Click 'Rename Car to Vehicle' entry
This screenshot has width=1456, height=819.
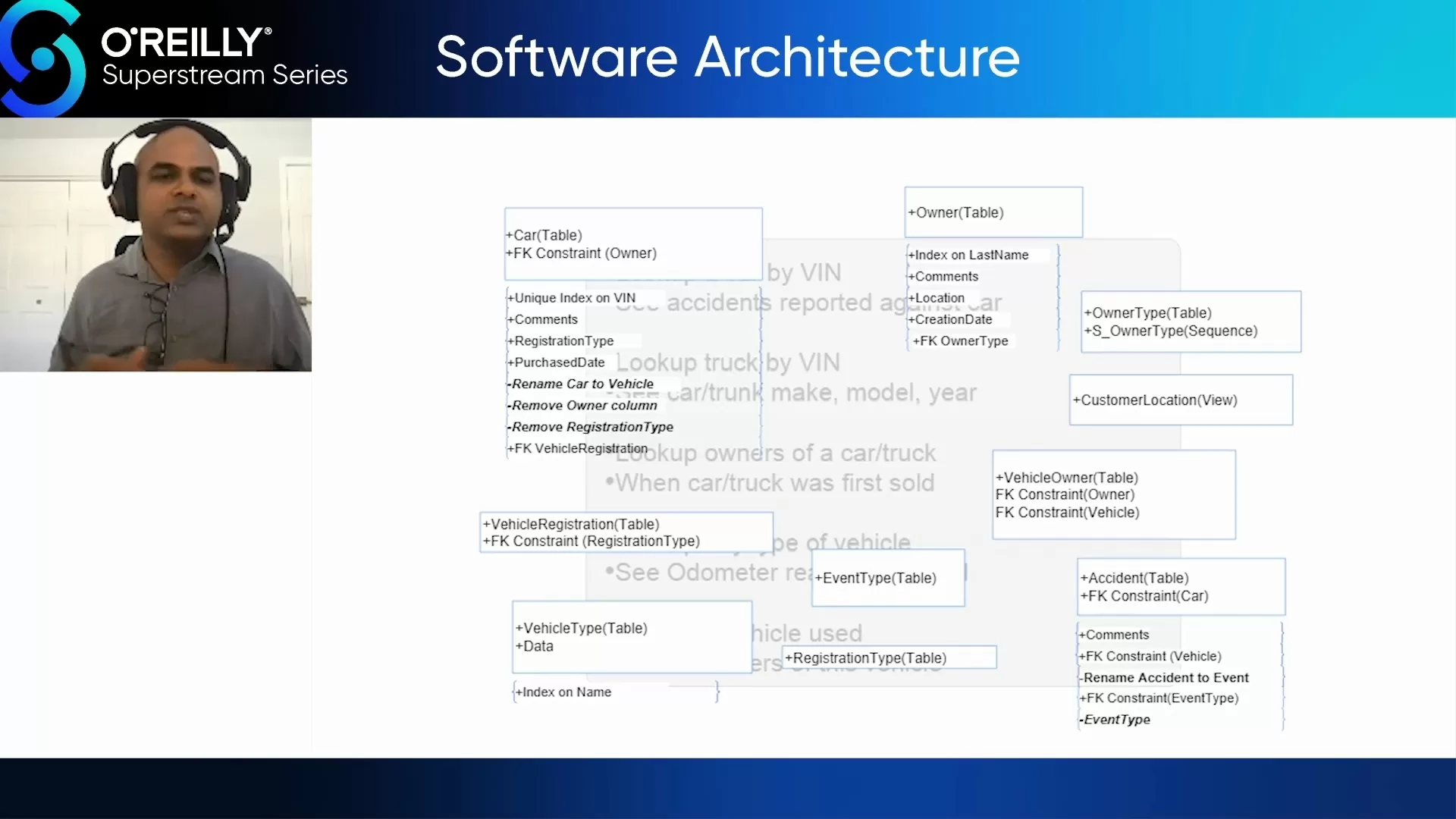coord(582,384)
